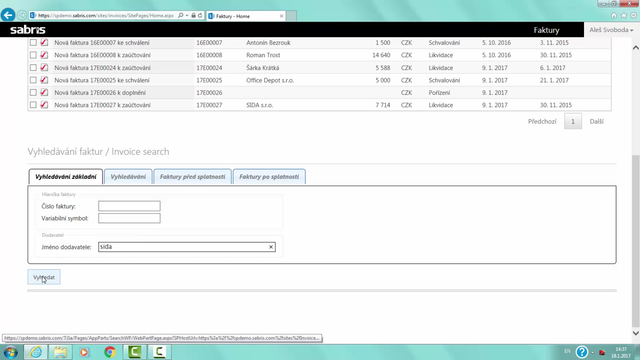Open Nová faktura 16E00008 k zaúčtování
The image size is (640, 360).
click(x=102, y=55)
